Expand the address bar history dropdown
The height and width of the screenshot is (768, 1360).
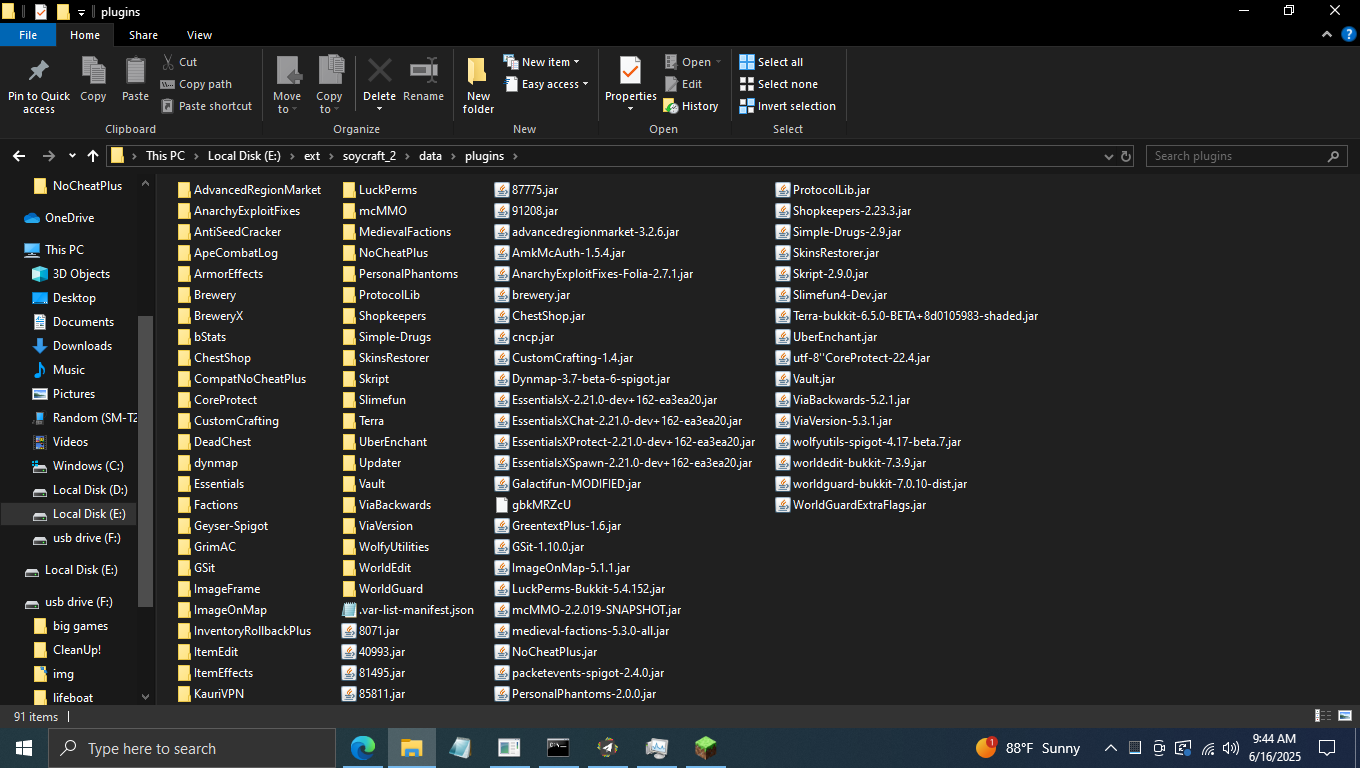pos(1108,156)
